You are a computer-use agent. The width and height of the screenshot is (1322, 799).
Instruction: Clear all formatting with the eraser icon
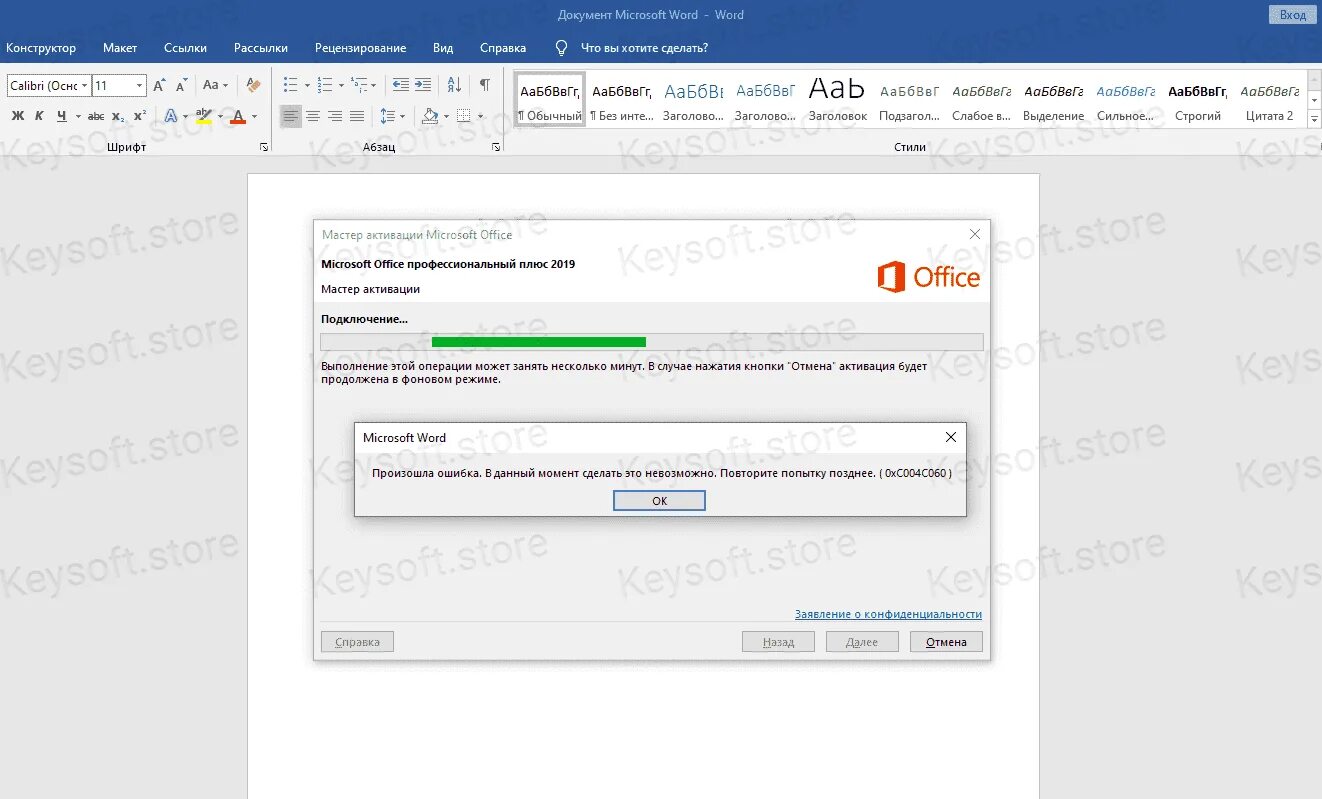pos(253,86)
